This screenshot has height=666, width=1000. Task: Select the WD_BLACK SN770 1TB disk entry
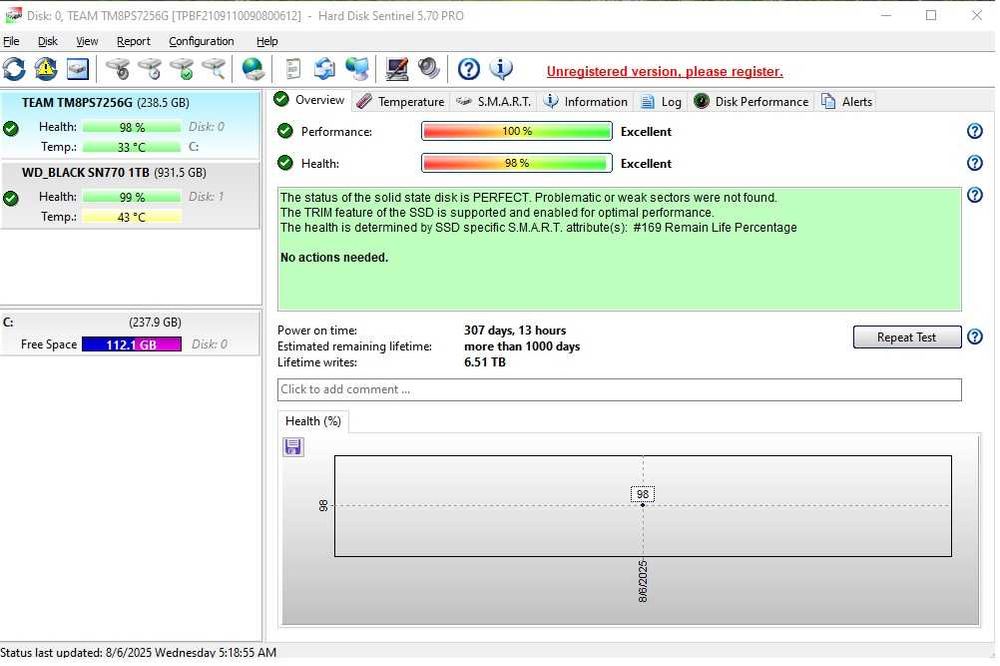[130, 195]
